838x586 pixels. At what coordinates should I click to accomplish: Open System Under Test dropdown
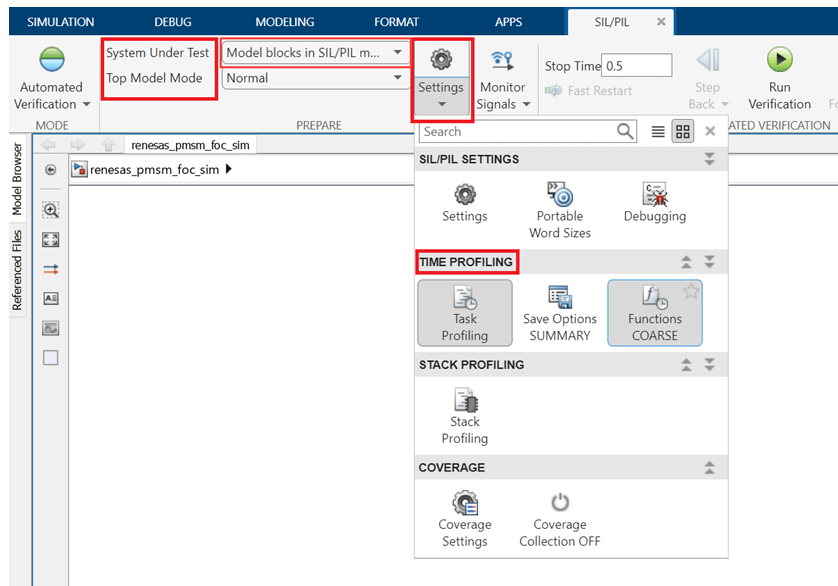(315, 52)
